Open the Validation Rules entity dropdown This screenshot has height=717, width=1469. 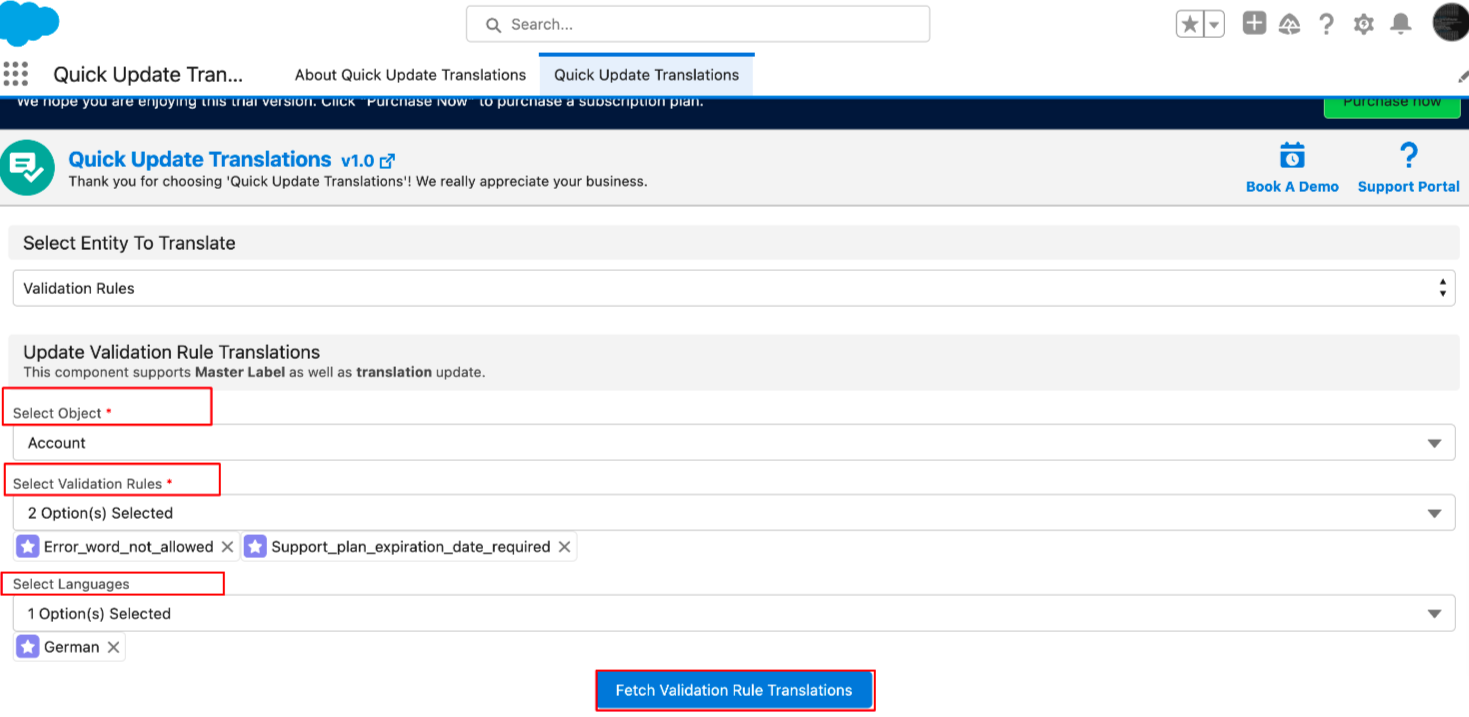click(x=734, y=288)
